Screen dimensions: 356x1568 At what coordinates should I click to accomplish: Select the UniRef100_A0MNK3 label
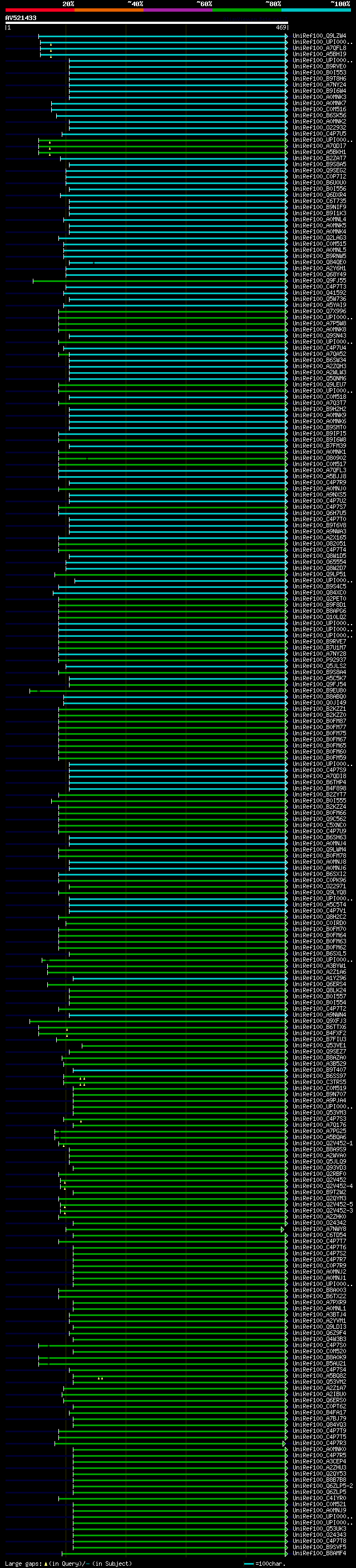pyautogui.click(x=319, y=97)
